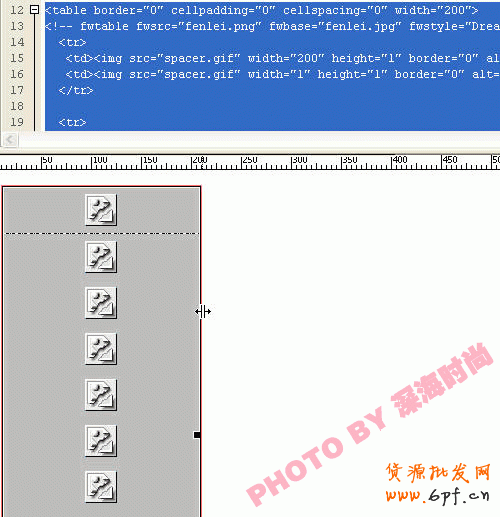Click the 400 mark on the horizontal ruler
Screen dimensions: 500x517
pyautogui.click(x=399, y=160)
